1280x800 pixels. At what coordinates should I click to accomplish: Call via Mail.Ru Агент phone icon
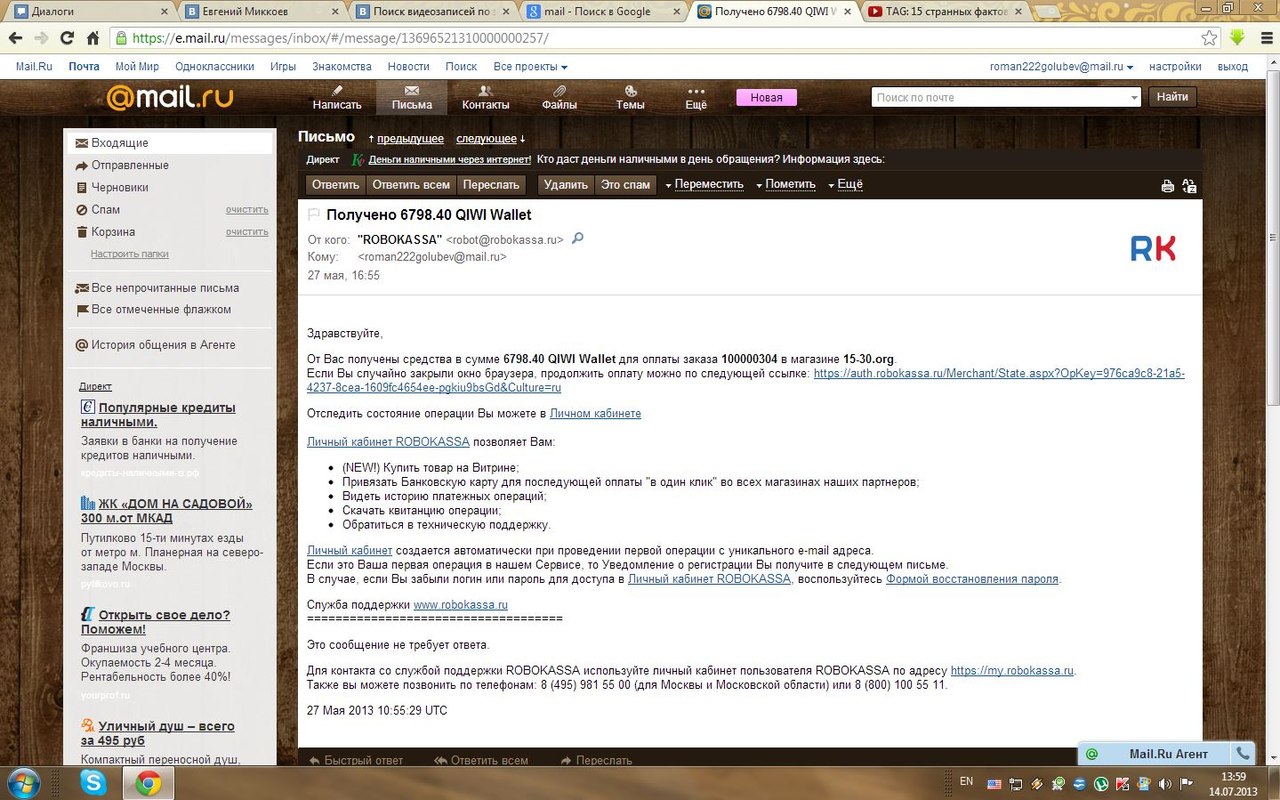tap(1242, 754)
